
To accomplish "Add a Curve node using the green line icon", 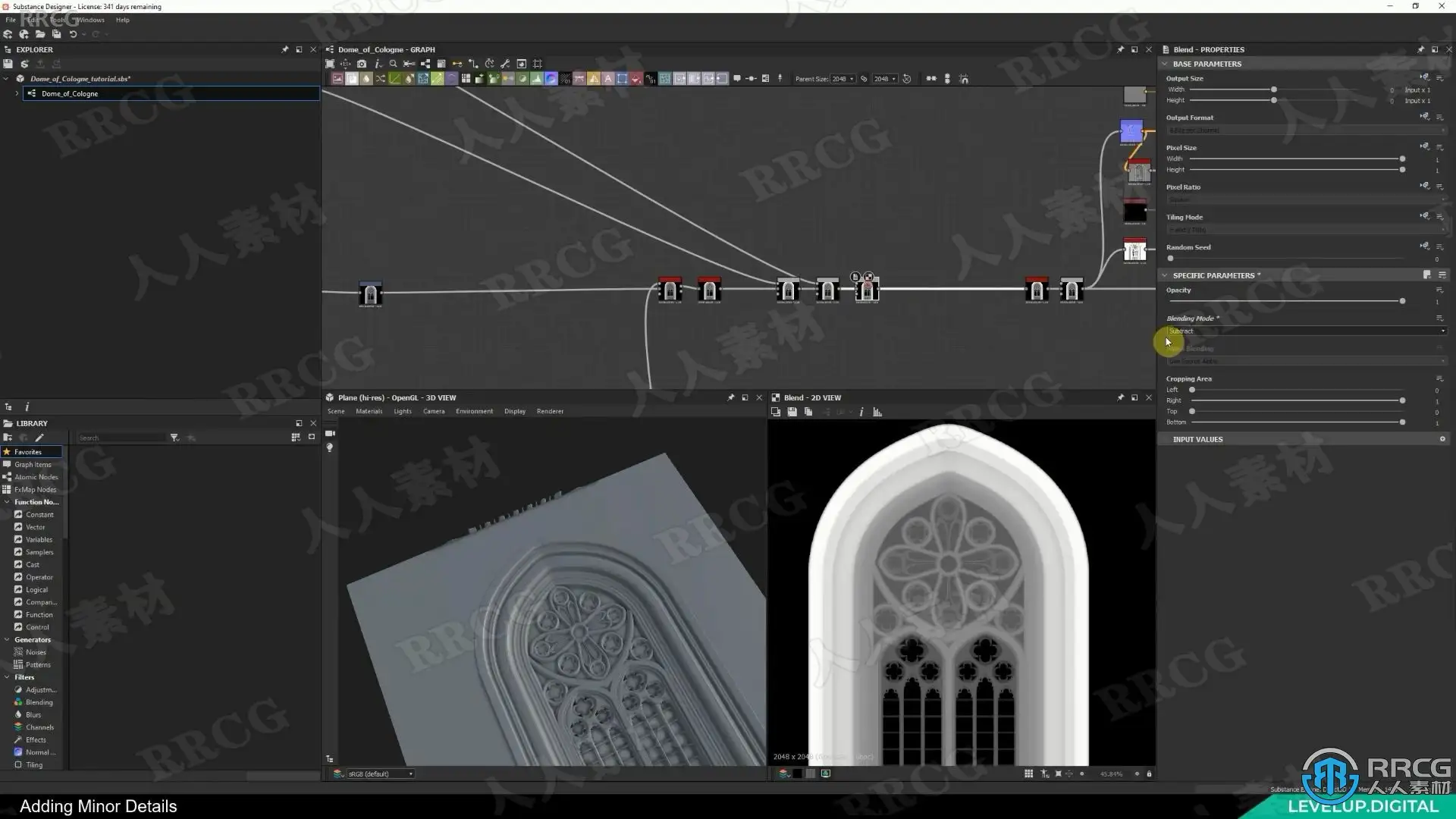I will [395, 79].
